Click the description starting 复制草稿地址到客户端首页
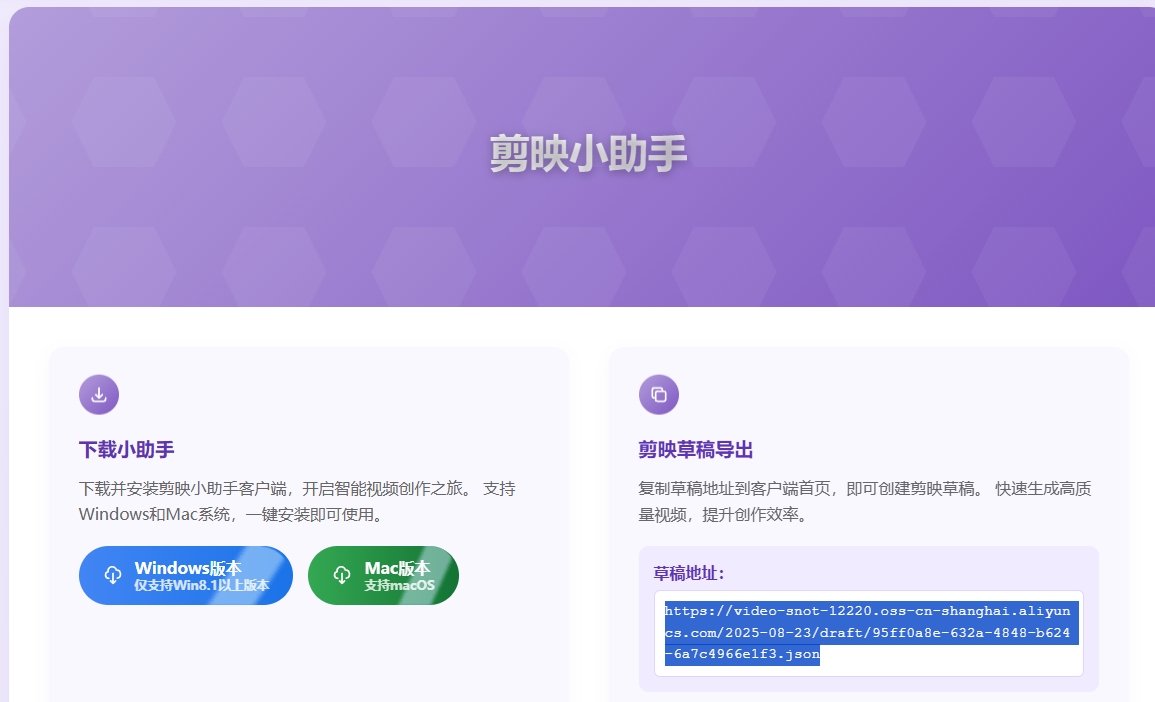 pos(864,502)
